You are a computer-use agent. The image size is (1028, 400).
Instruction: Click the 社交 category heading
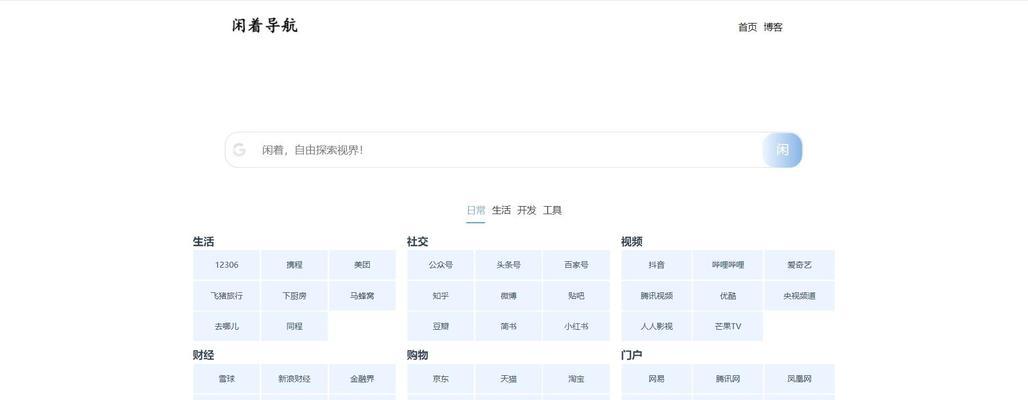[418, 241]
